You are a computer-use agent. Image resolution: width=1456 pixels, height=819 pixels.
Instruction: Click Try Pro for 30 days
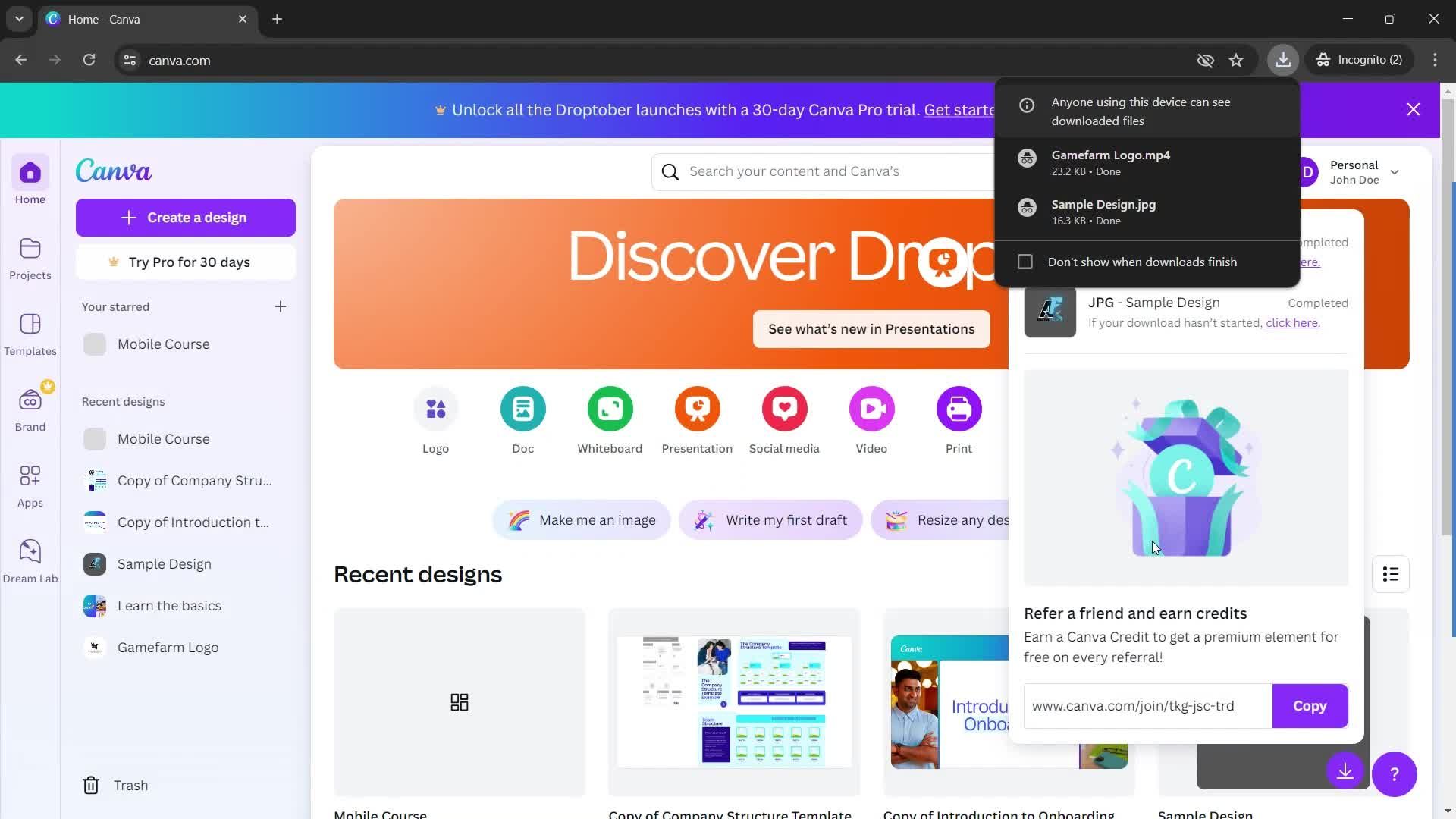coord(186,262)
